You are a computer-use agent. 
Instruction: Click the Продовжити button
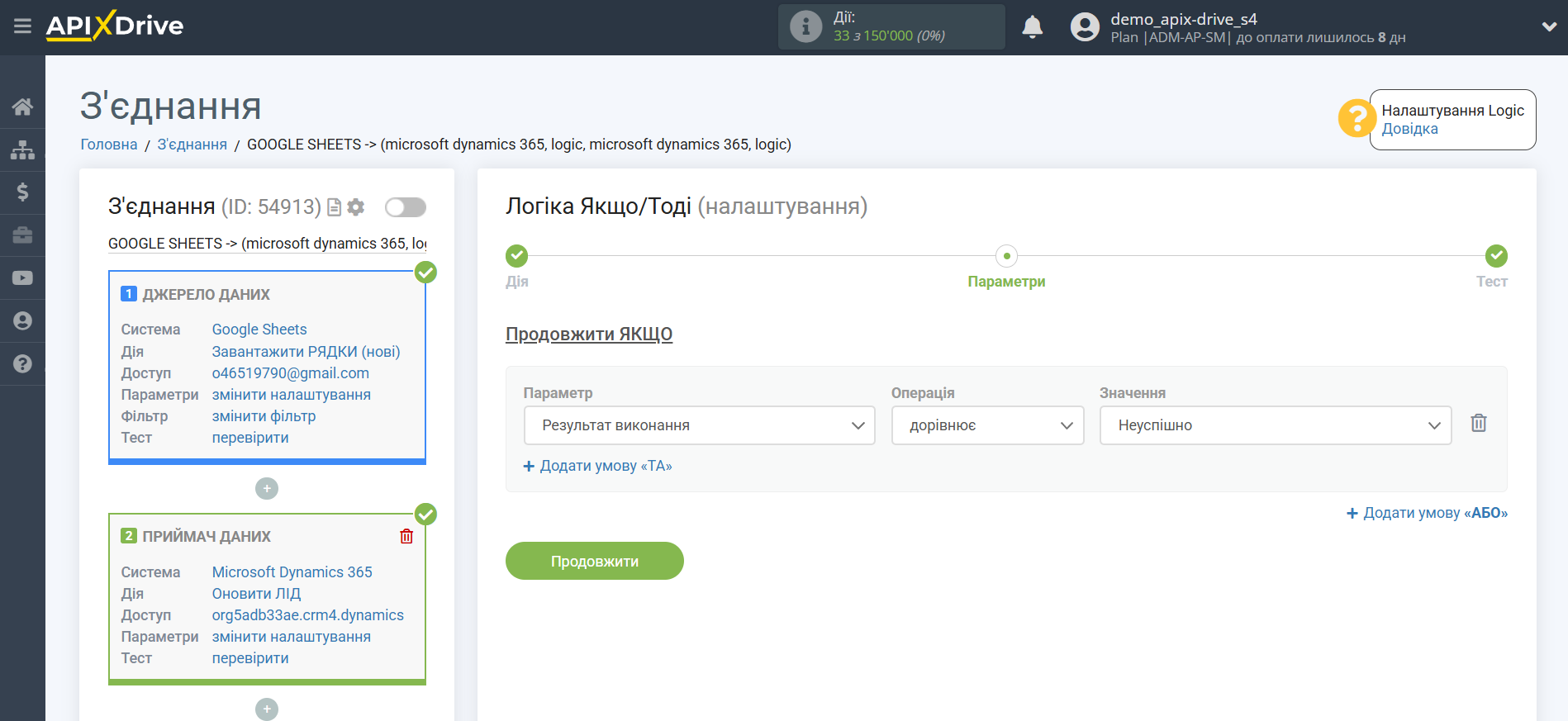[595, 561]
